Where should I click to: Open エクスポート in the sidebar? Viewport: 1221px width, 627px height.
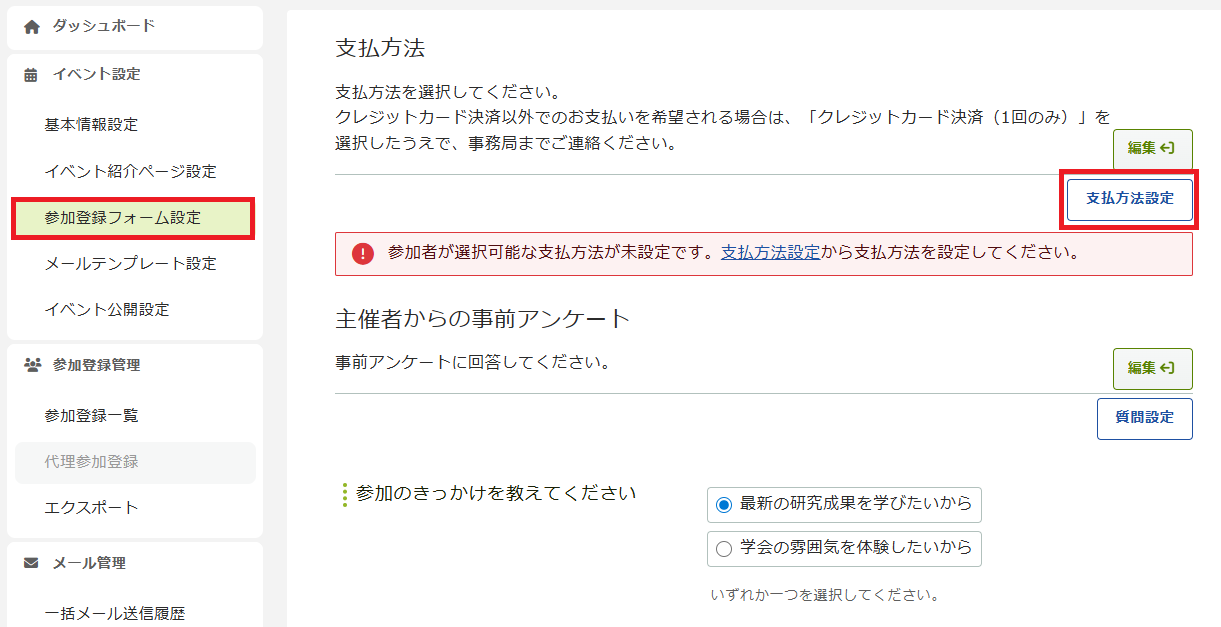(x=91, y=507)
